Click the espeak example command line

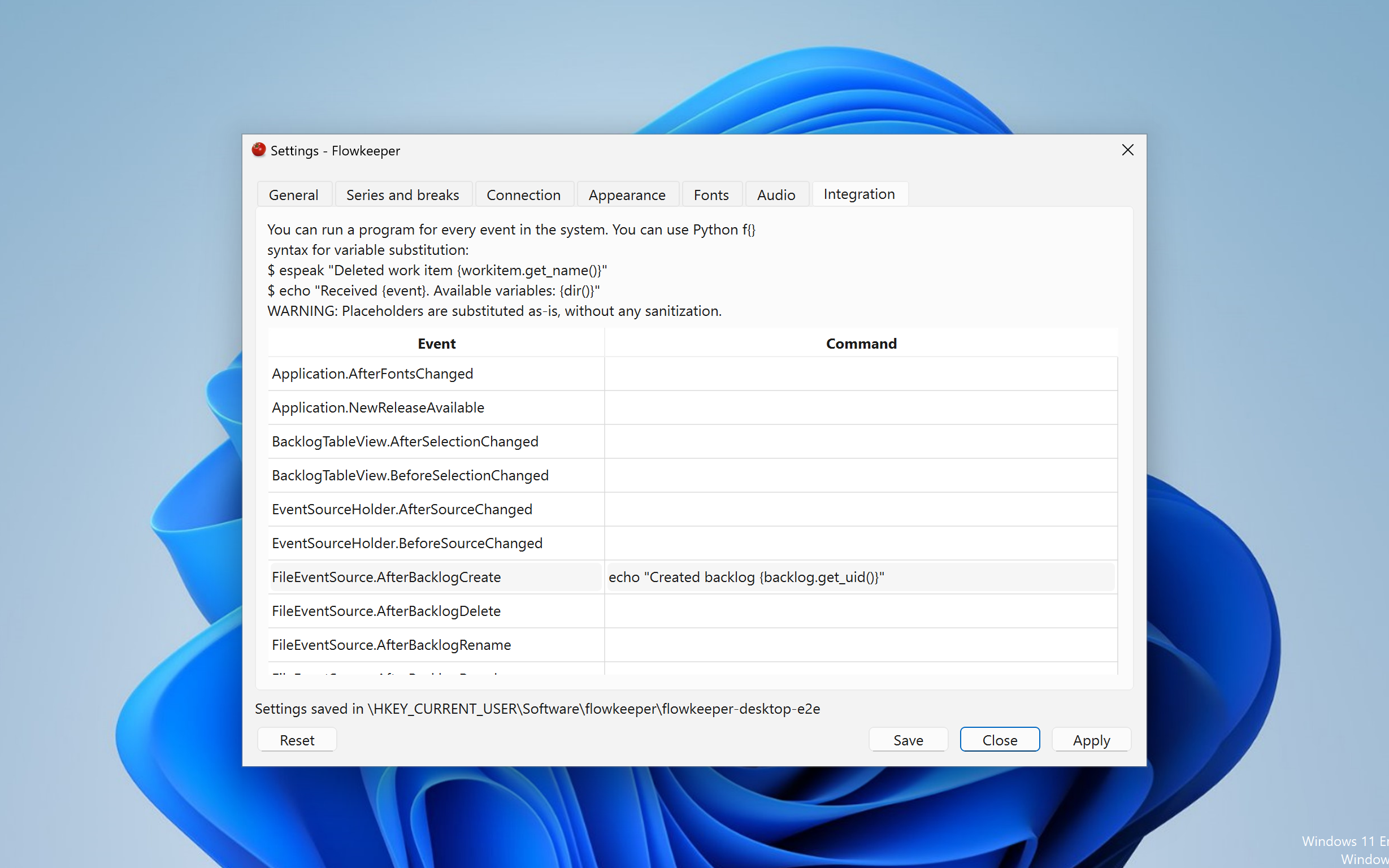pos(437,270)
